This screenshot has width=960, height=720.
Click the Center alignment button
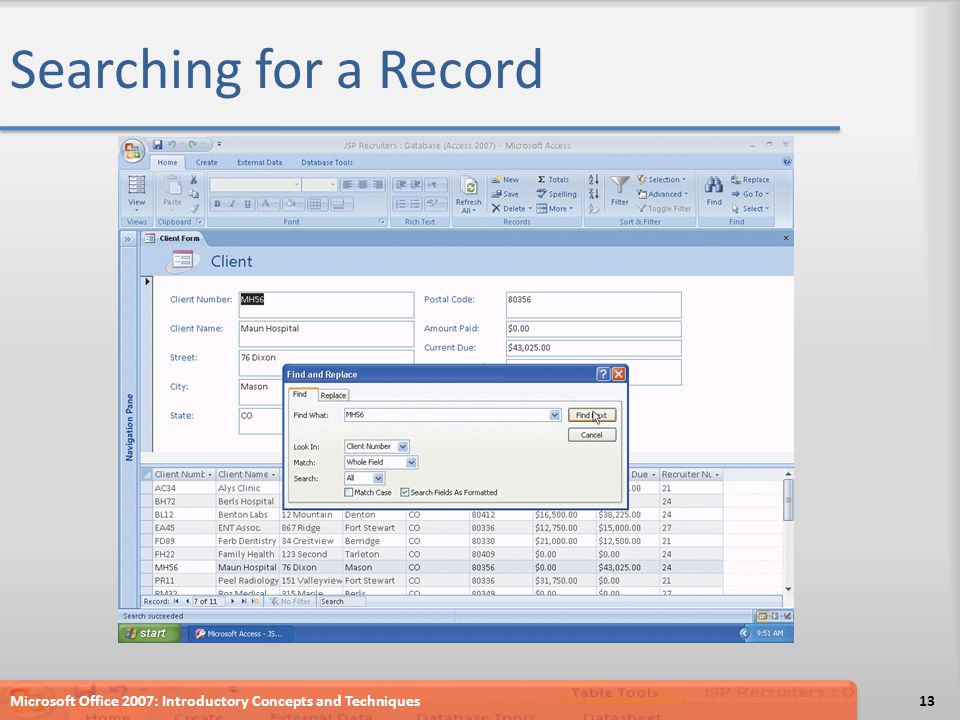(363, 184)
